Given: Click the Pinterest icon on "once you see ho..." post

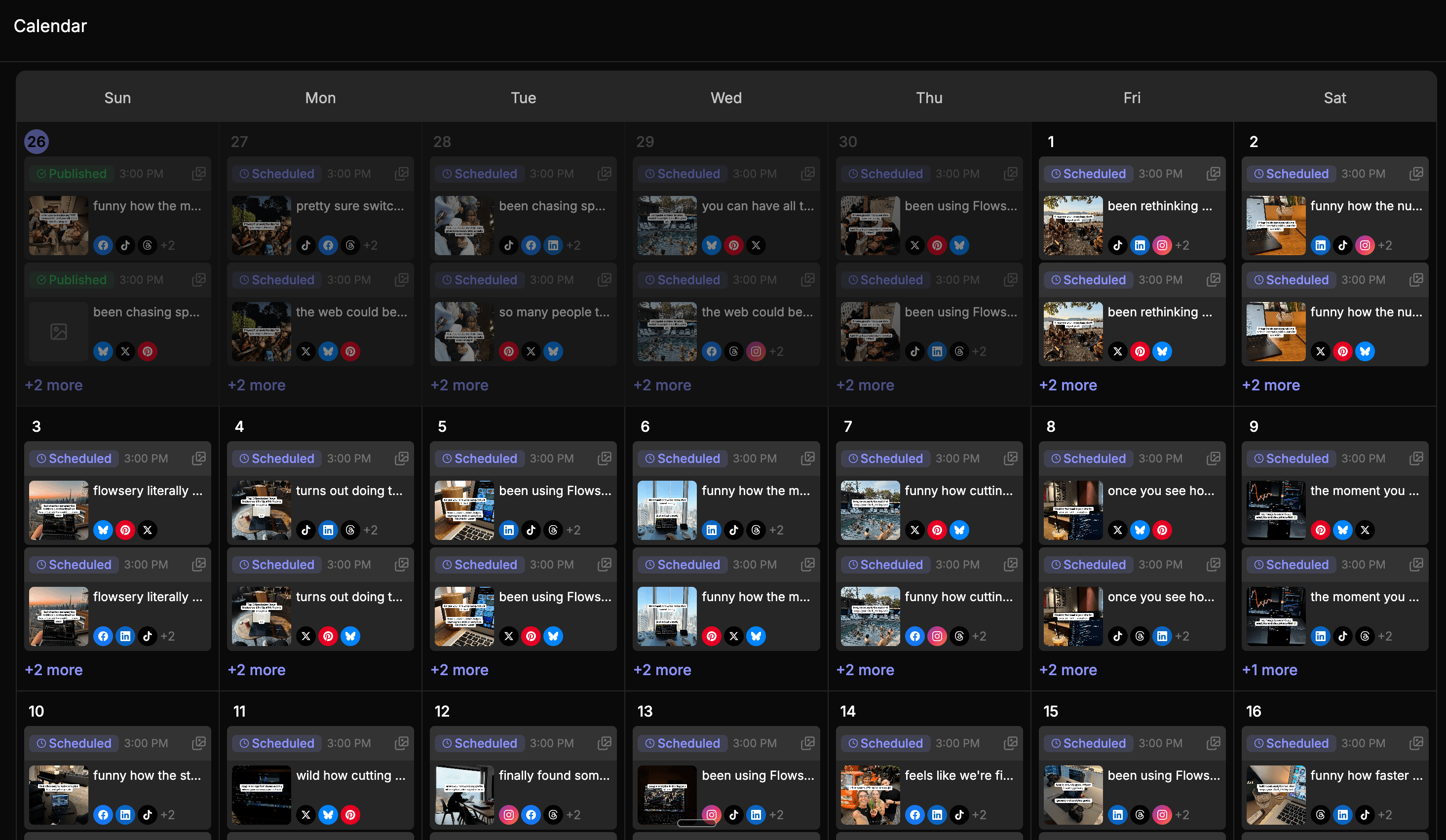Looking at the screenshot, I should point(1163,530).
